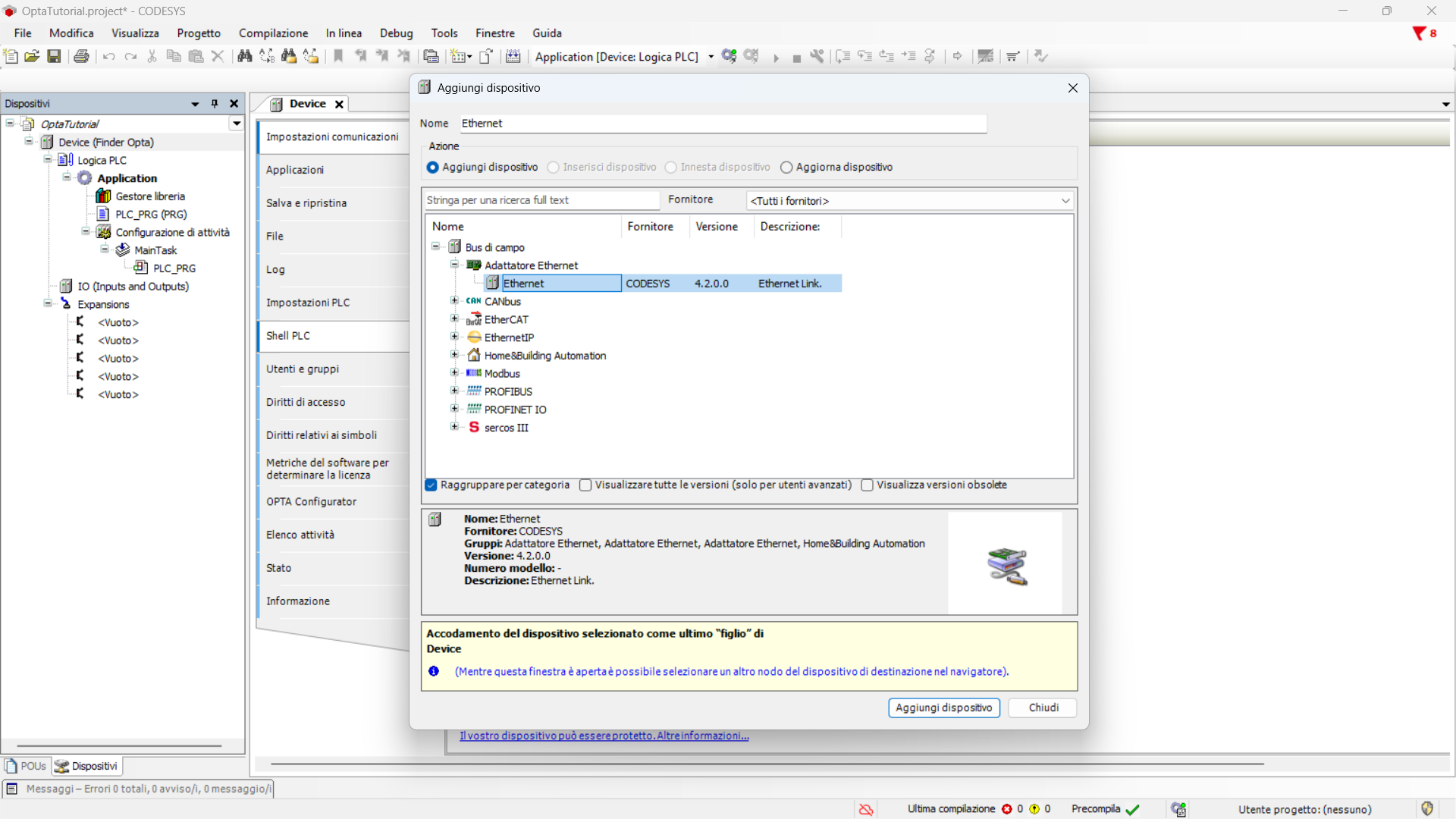Click the Find binoculars toolbar icon
The height and width of the screenshot is (819, 1456).
(244, 56)
